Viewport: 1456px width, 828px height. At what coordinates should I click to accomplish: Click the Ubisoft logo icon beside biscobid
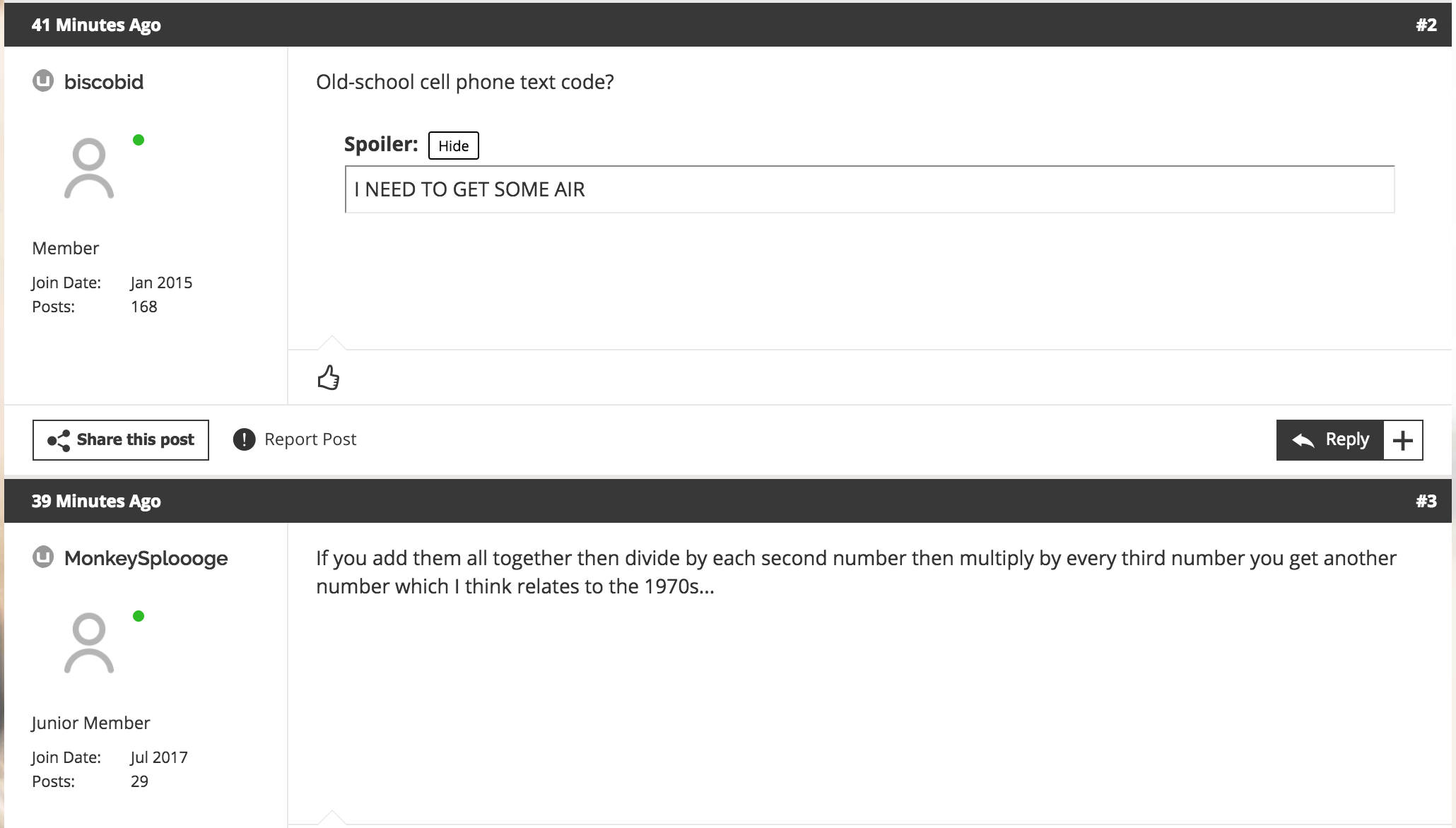43,81
